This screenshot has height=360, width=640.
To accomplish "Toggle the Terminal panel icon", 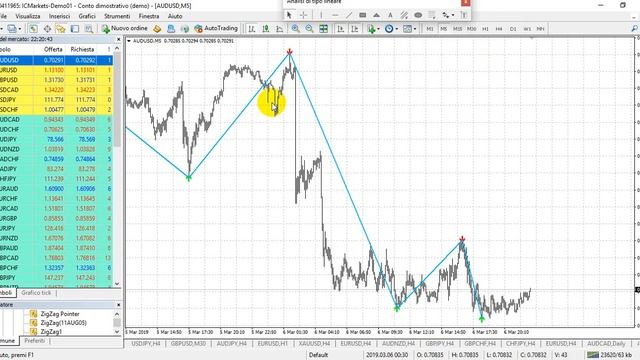I will tap(75, 29).
